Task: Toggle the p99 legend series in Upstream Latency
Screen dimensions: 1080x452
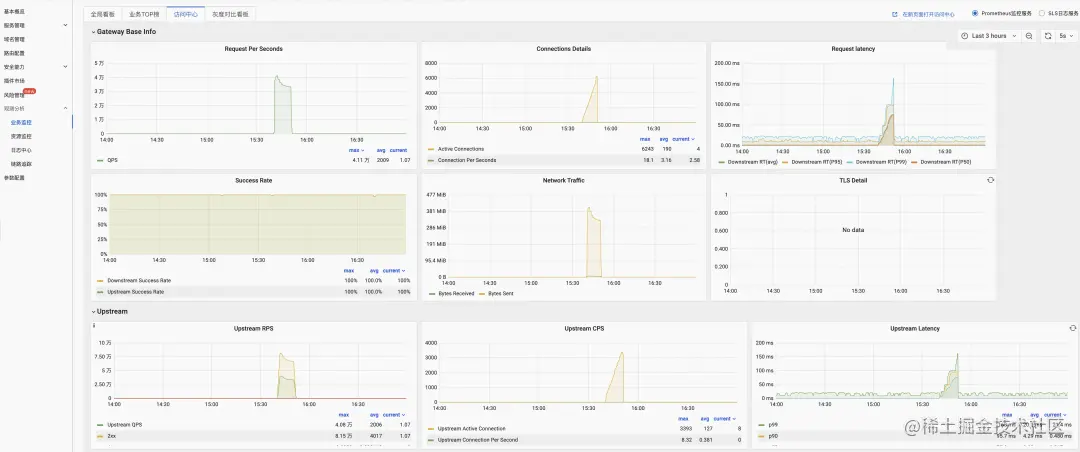Action: click(x=774, y=425)
